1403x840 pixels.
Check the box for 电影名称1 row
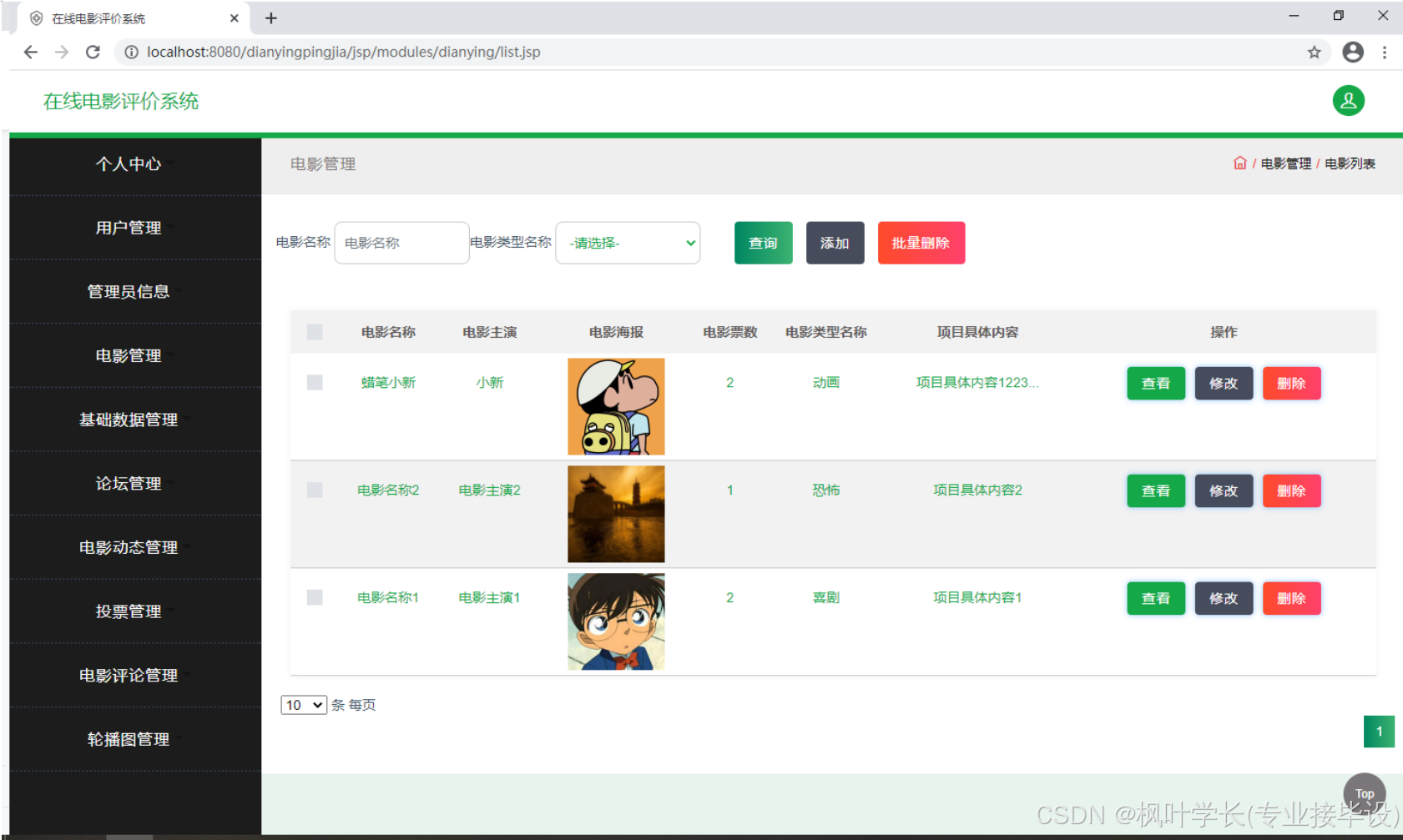315,597
